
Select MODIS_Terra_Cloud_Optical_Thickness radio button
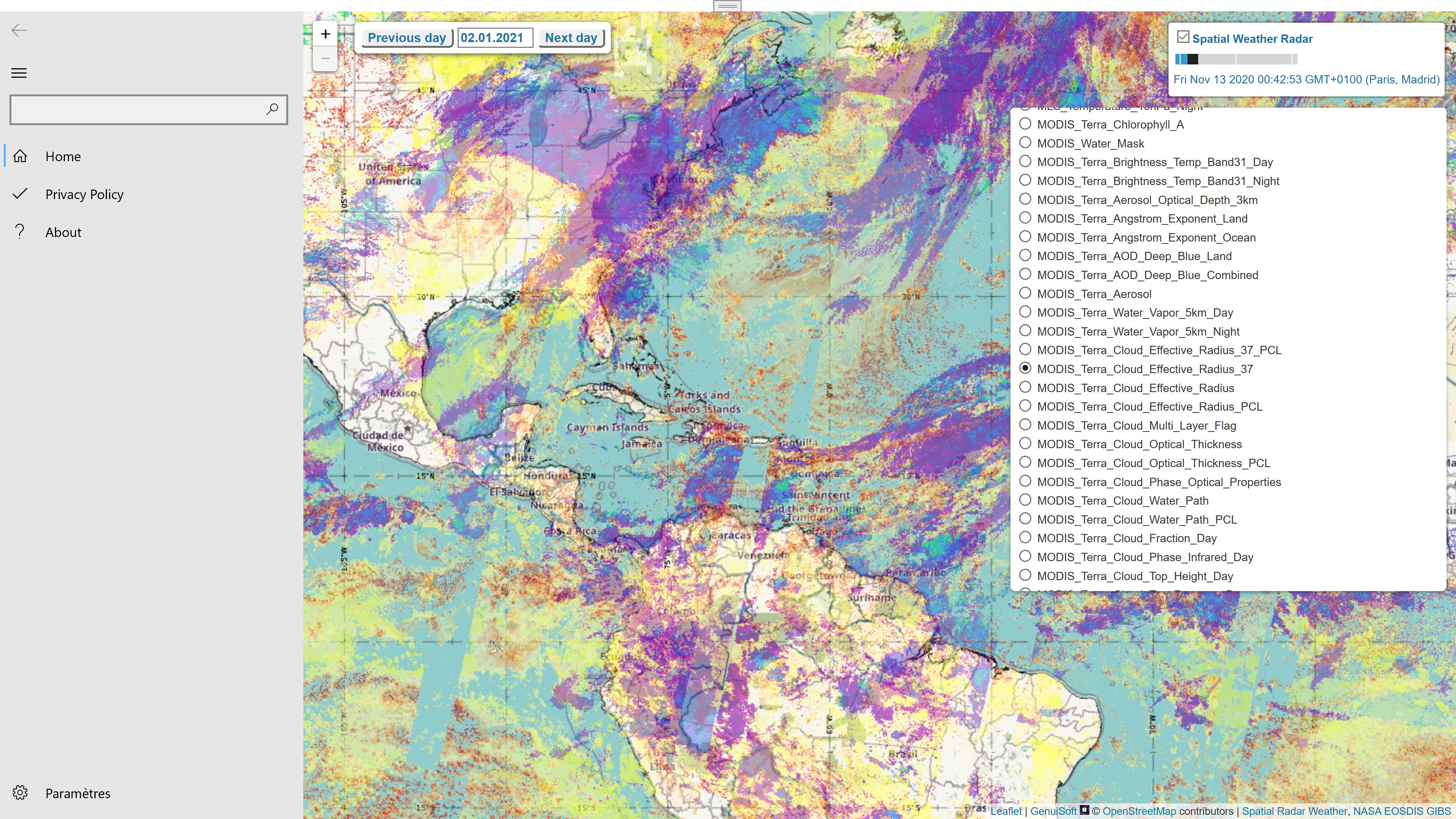(x=1025, y=444)
